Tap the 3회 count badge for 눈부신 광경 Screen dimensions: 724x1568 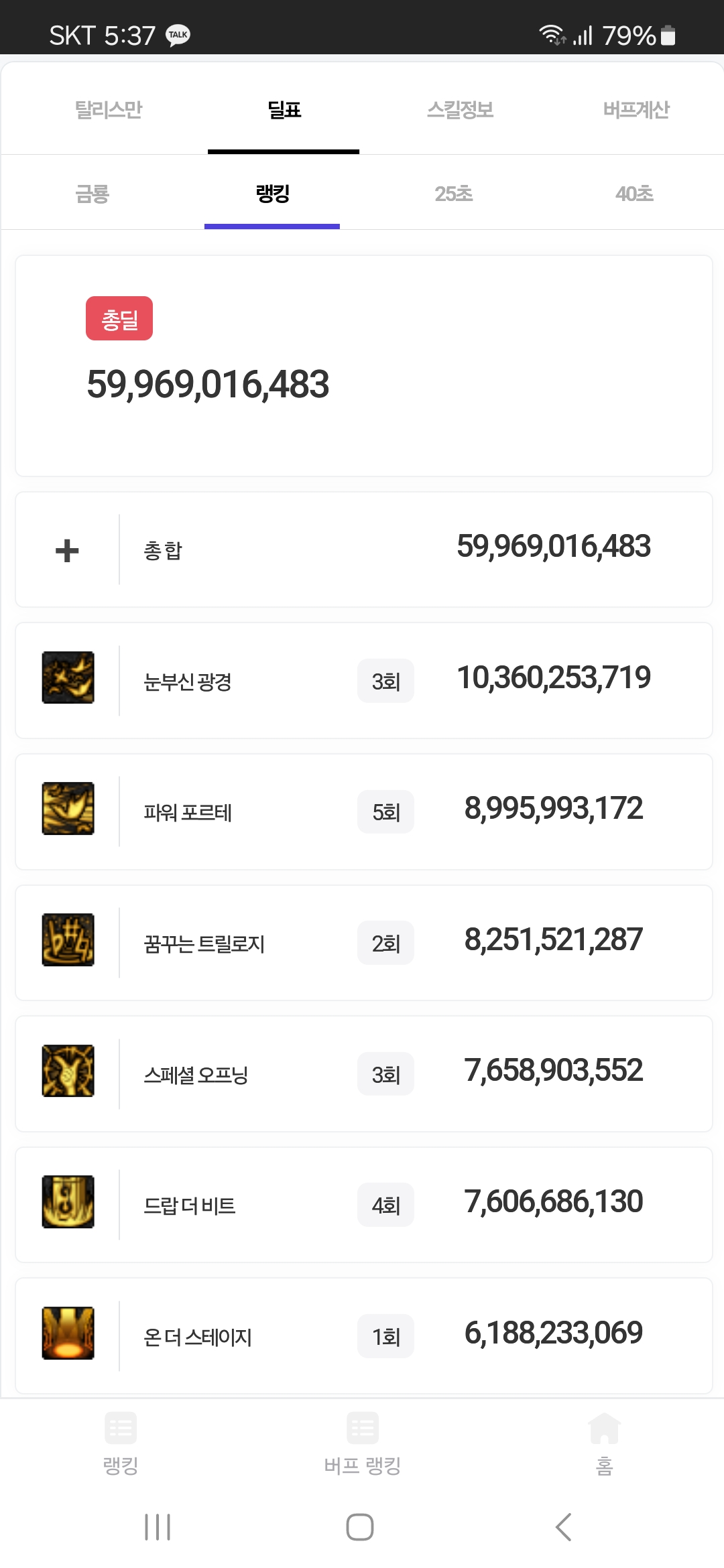click(x=385, y=681)
